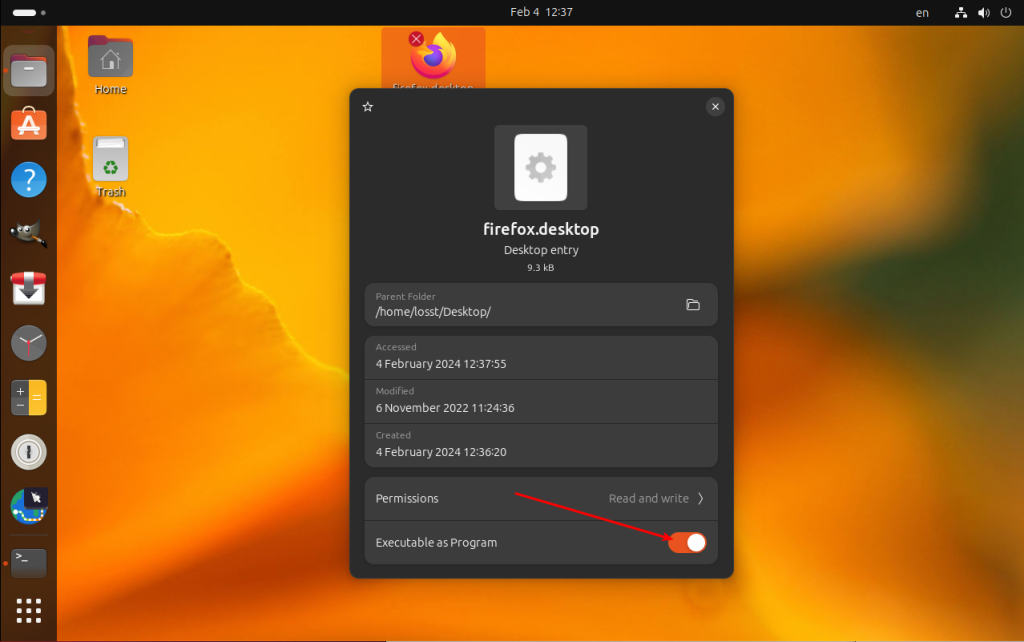
Task: Close the properties dialog
Action: (715, 106)
